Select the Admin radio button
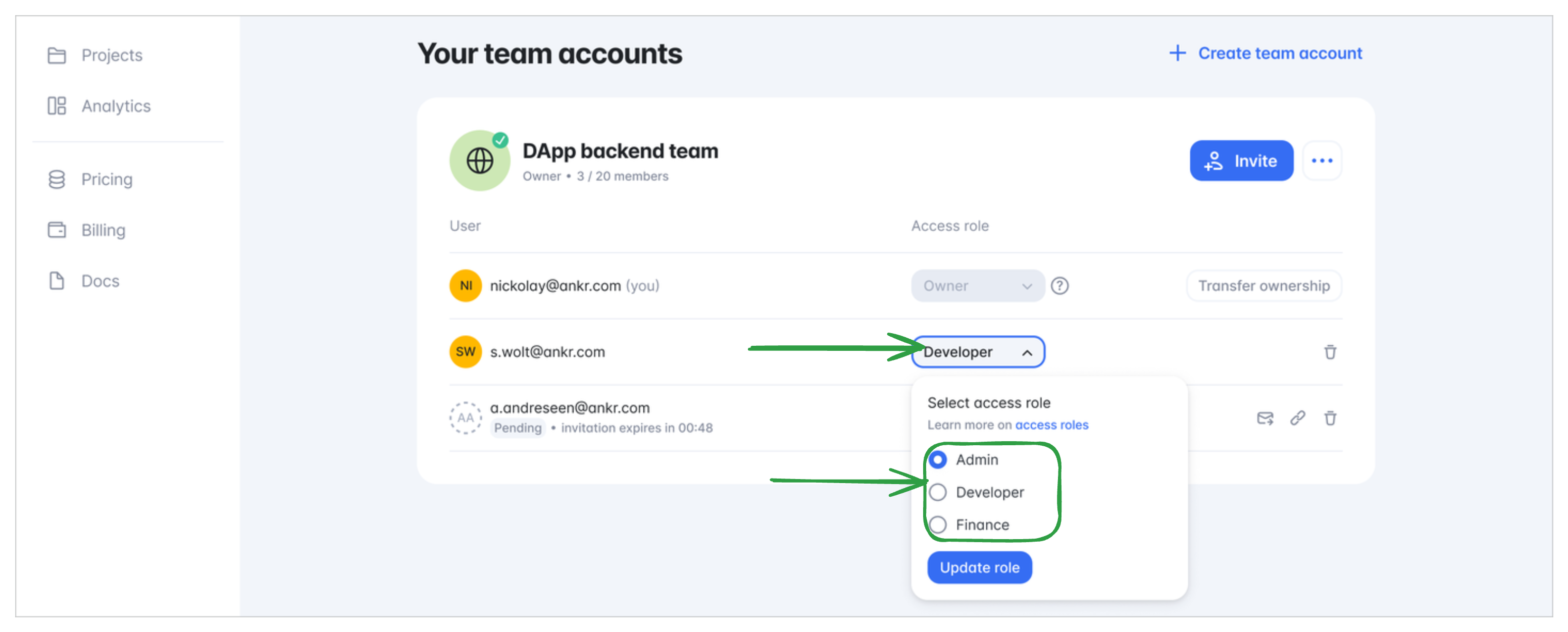The height and width of the screenshot is (632, 1568). pos(938,460)
